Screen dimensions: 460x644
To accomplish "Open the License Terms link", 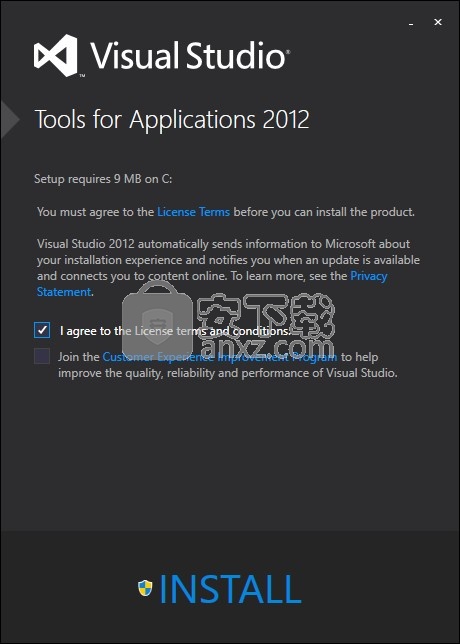I will 193,212.
